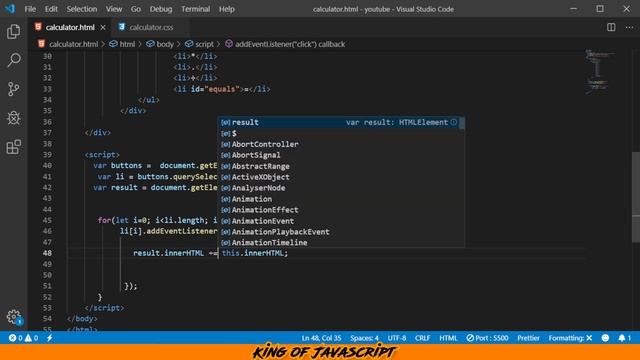Open the Edit menu

51,9
